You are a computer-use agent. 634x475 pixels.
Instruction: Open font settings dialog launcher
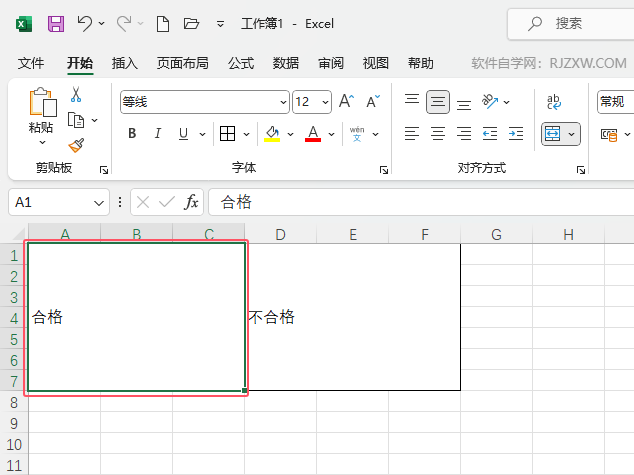click(x=384, y=170)
